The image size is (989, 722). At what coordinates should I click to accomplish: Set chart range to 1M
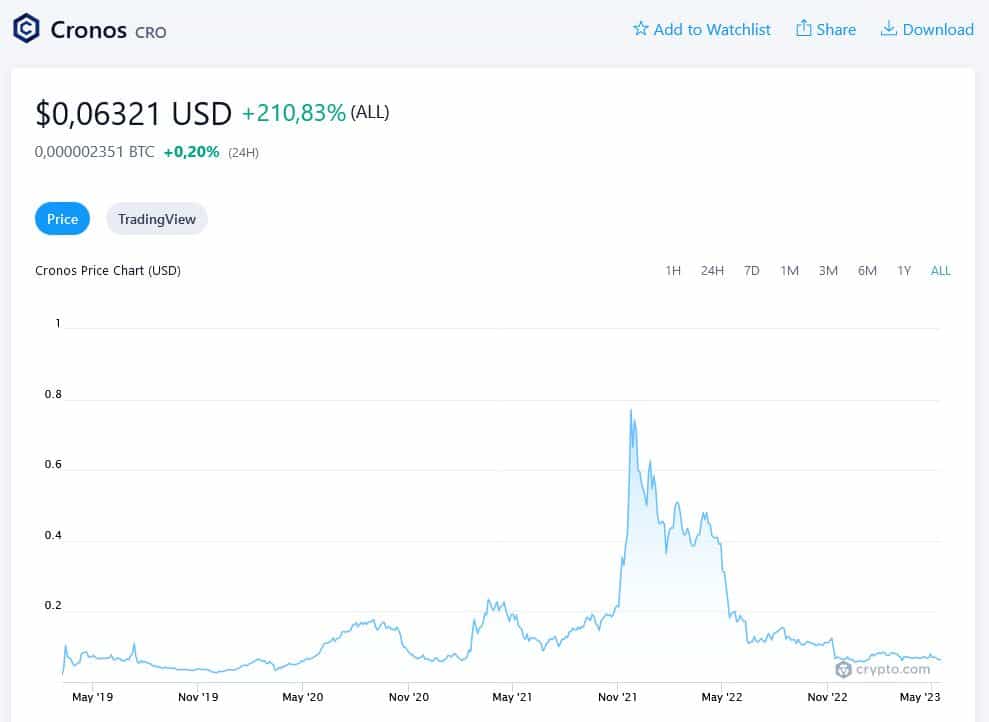coord(789,271)
